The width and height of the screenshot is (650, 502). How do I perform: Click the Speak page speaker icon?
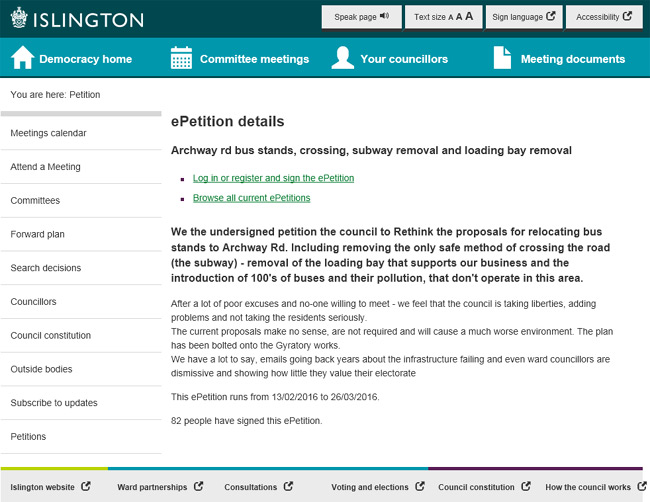384,17
